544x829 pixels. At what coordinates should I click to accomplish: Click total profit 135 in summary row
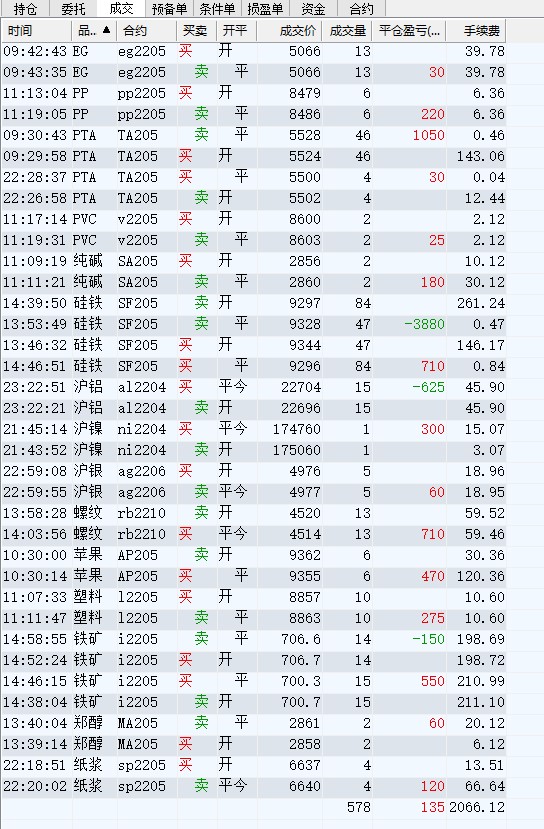pyautogui.click(x=432, y=807)
